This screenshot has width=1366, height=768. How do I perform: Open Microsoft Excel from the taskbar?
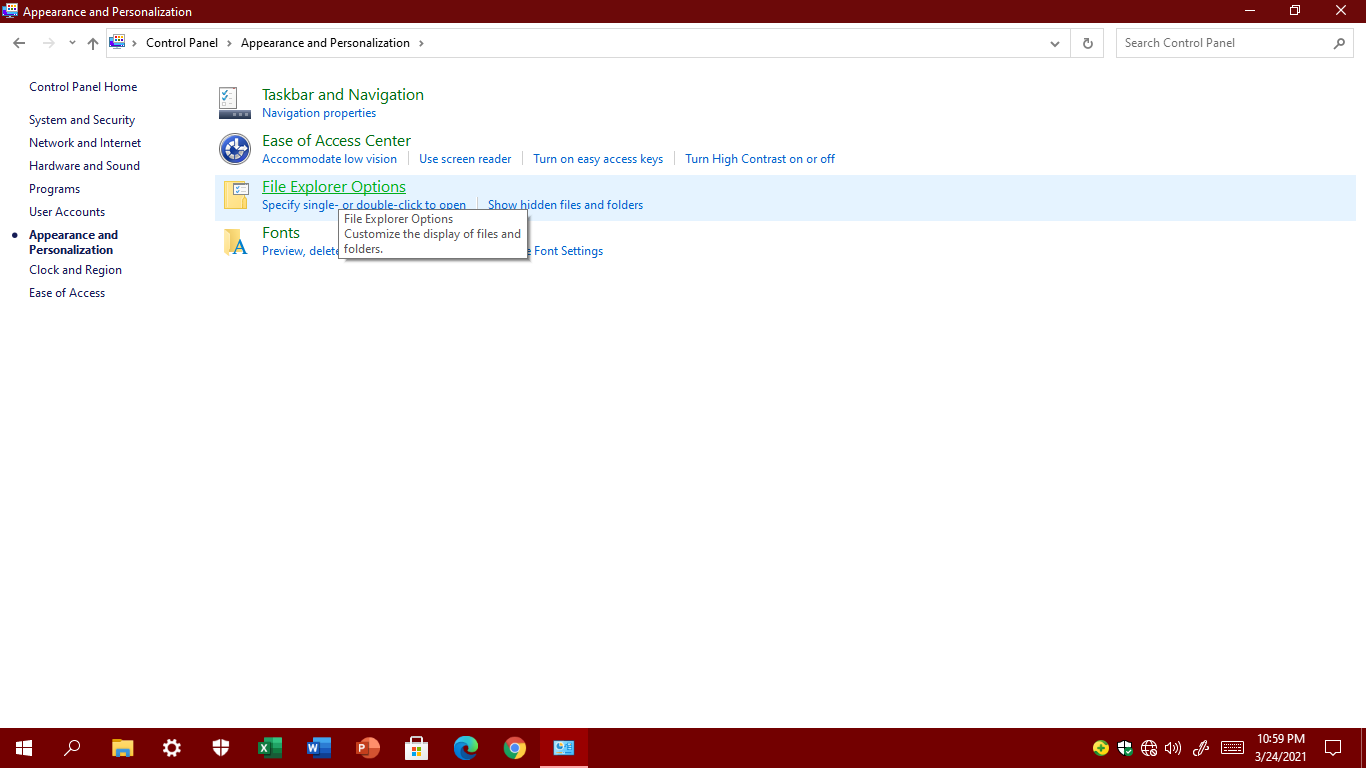pyautogui.click(x=269, y=748)
